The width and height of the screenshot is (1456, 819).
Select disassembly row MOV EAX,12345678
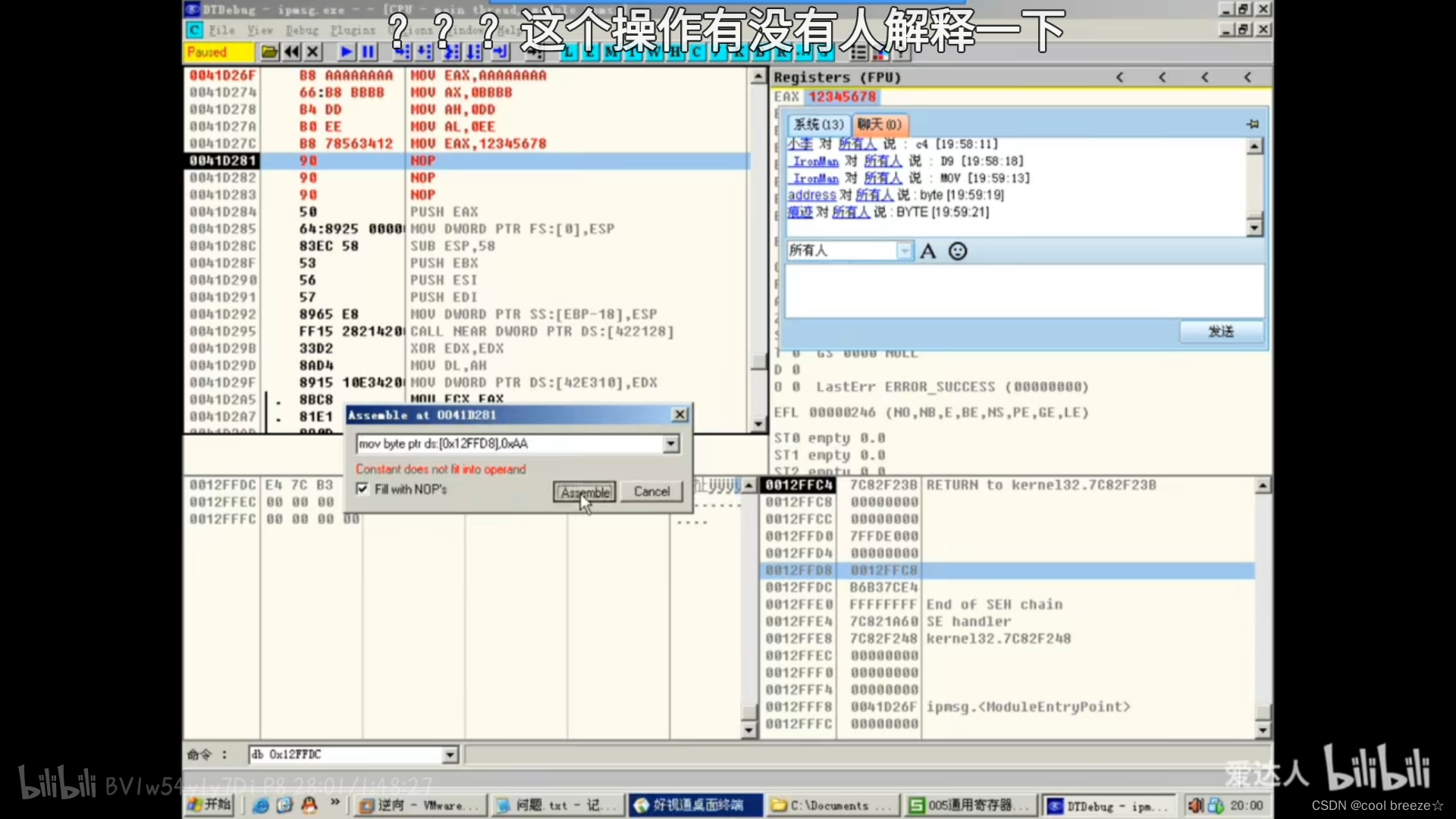(467, 144)
